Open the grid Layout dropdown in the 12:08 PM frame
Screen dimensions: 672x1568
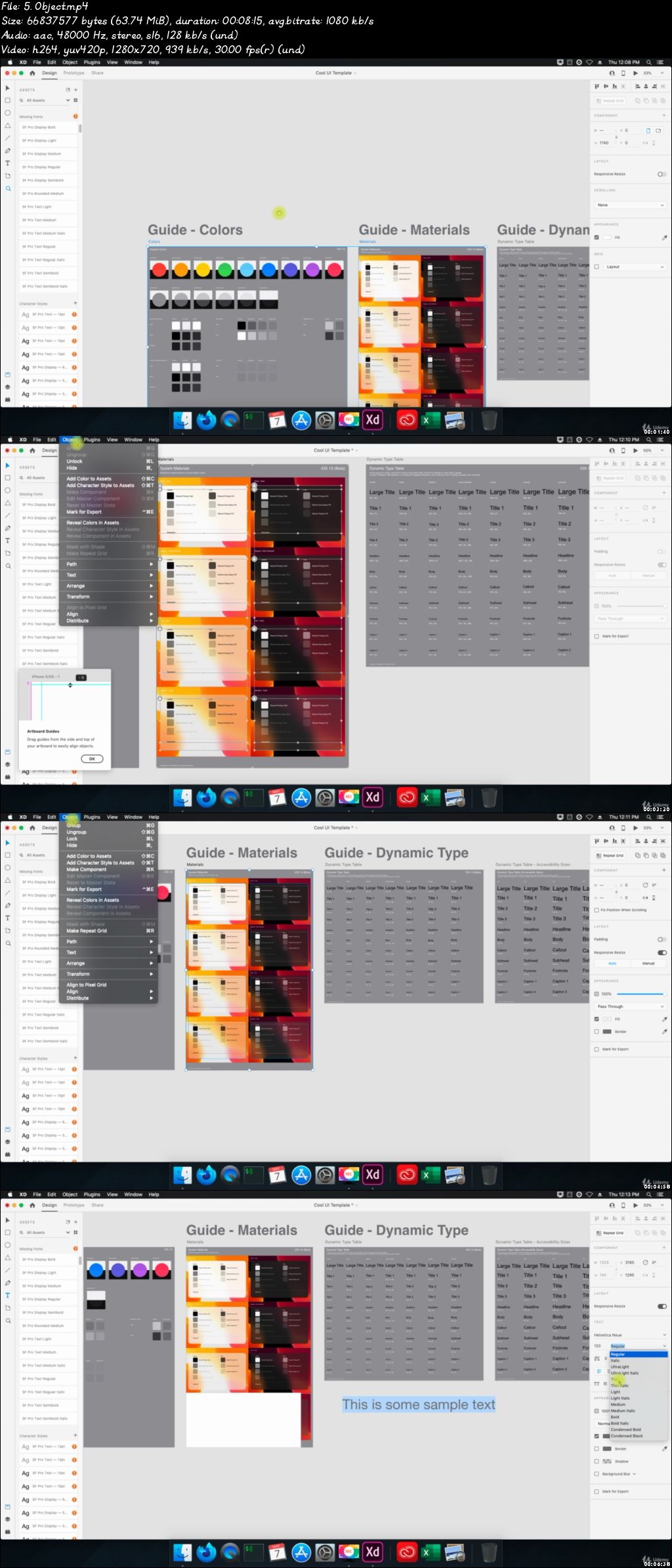pyautogui.click(x=635, y=266)
